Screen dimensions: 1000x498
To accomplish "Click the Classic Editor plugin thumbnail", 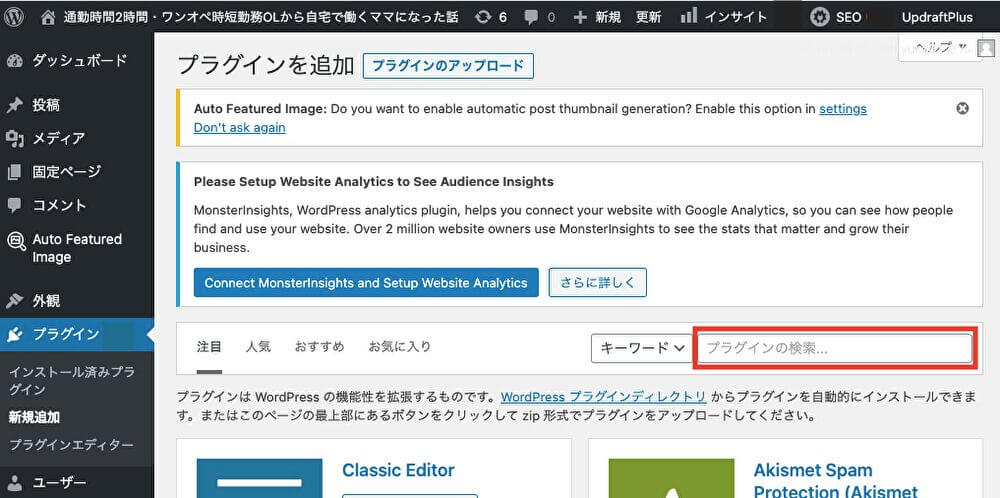I will (x=261, y=478).
